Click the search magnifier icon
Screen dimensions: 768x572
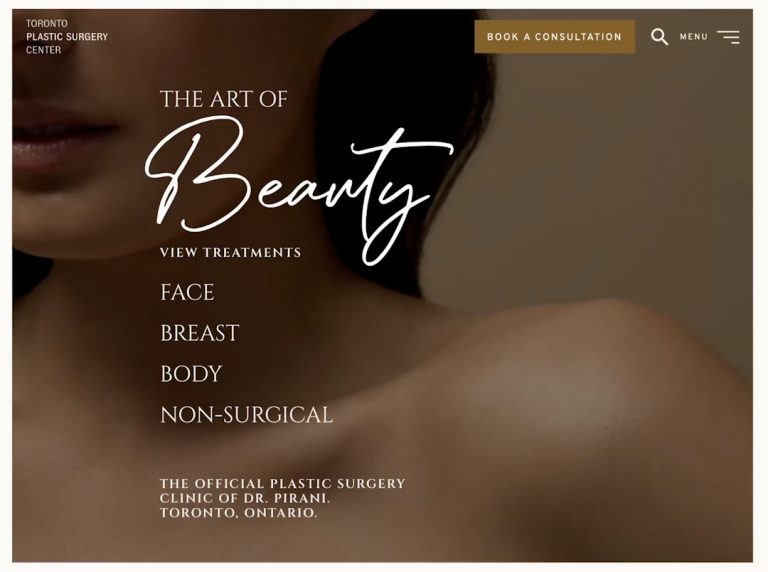[659, 37]
